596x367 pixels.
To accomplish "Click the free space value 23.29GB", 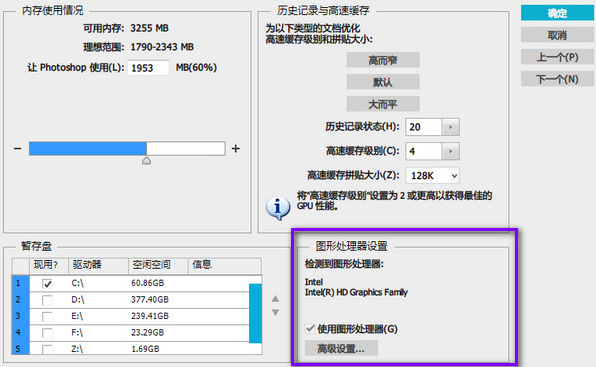I will coord(147,333).
